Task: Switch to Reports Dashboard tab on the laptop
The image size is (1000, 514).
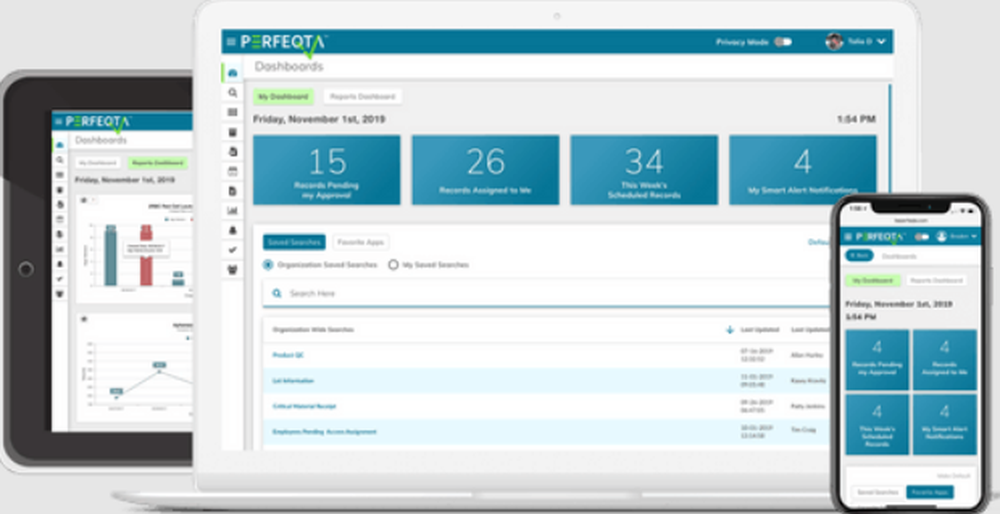Action: 362,97
